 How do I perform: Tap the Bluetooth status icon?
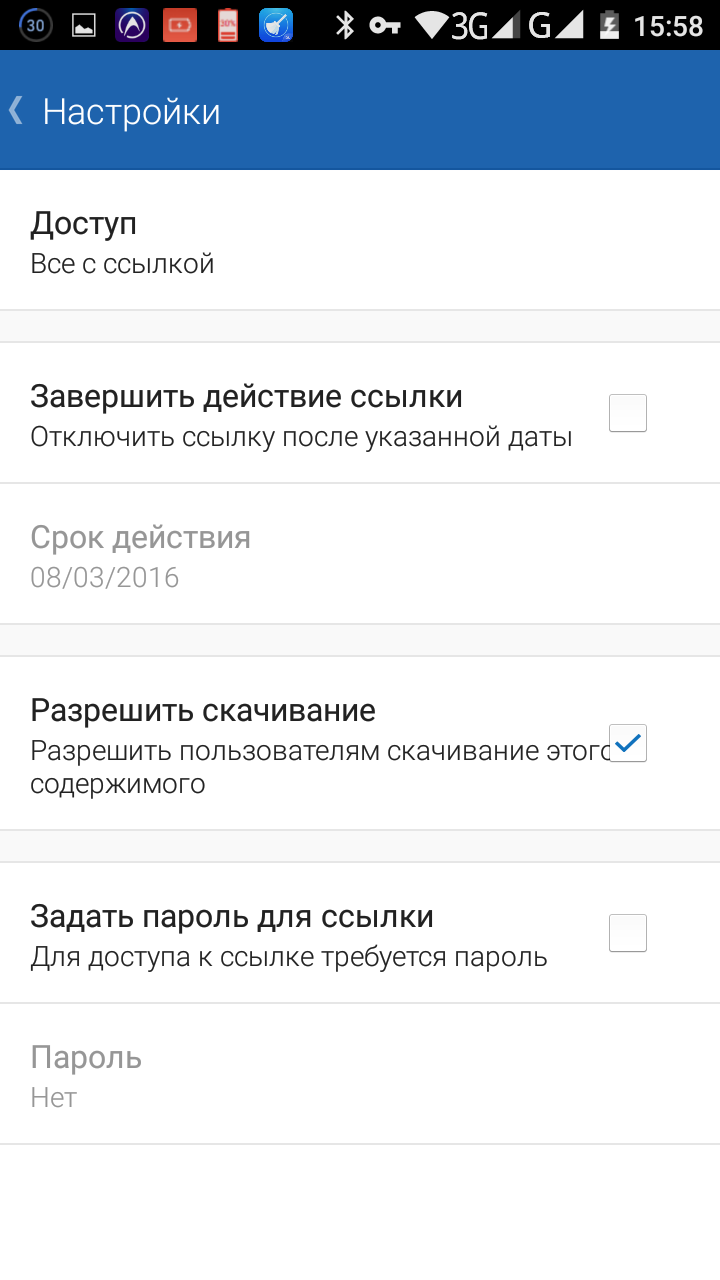pyautogui.click(x=345, y=25)
